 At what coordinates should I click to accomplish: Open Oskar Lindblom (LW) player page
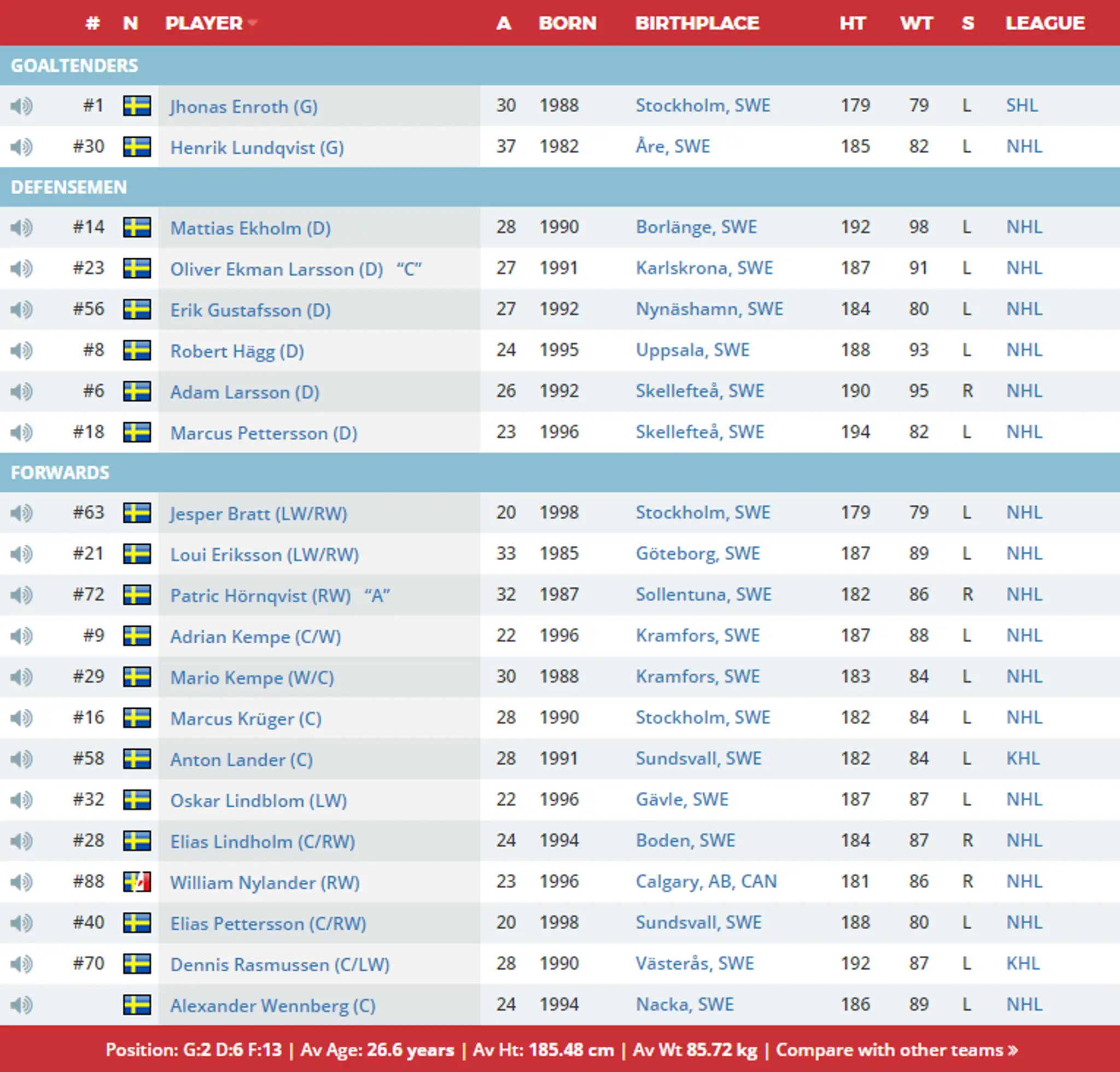[x=258, y=801]
